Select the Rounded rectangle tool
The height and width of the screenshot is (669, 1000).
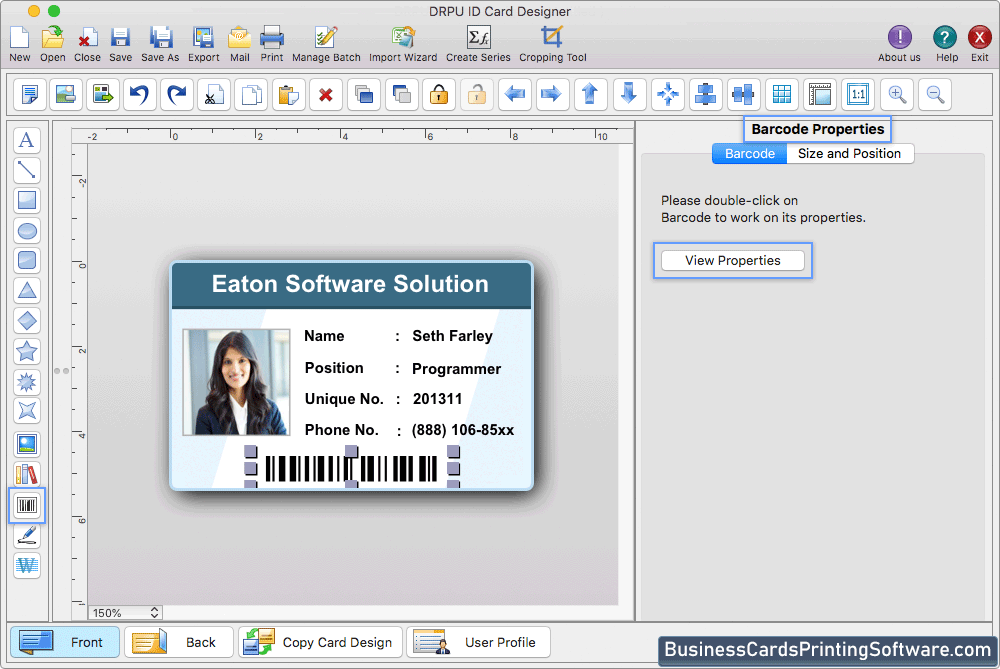27,260
